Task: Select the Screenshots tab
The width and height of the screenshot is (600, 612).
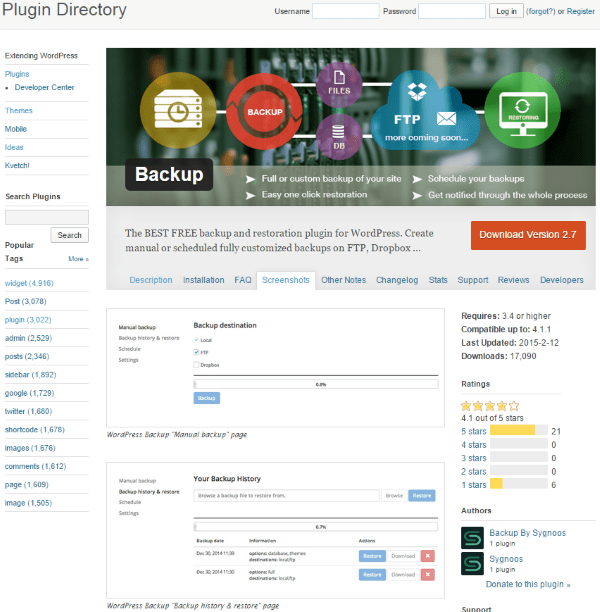Action: tap(286, 280)
